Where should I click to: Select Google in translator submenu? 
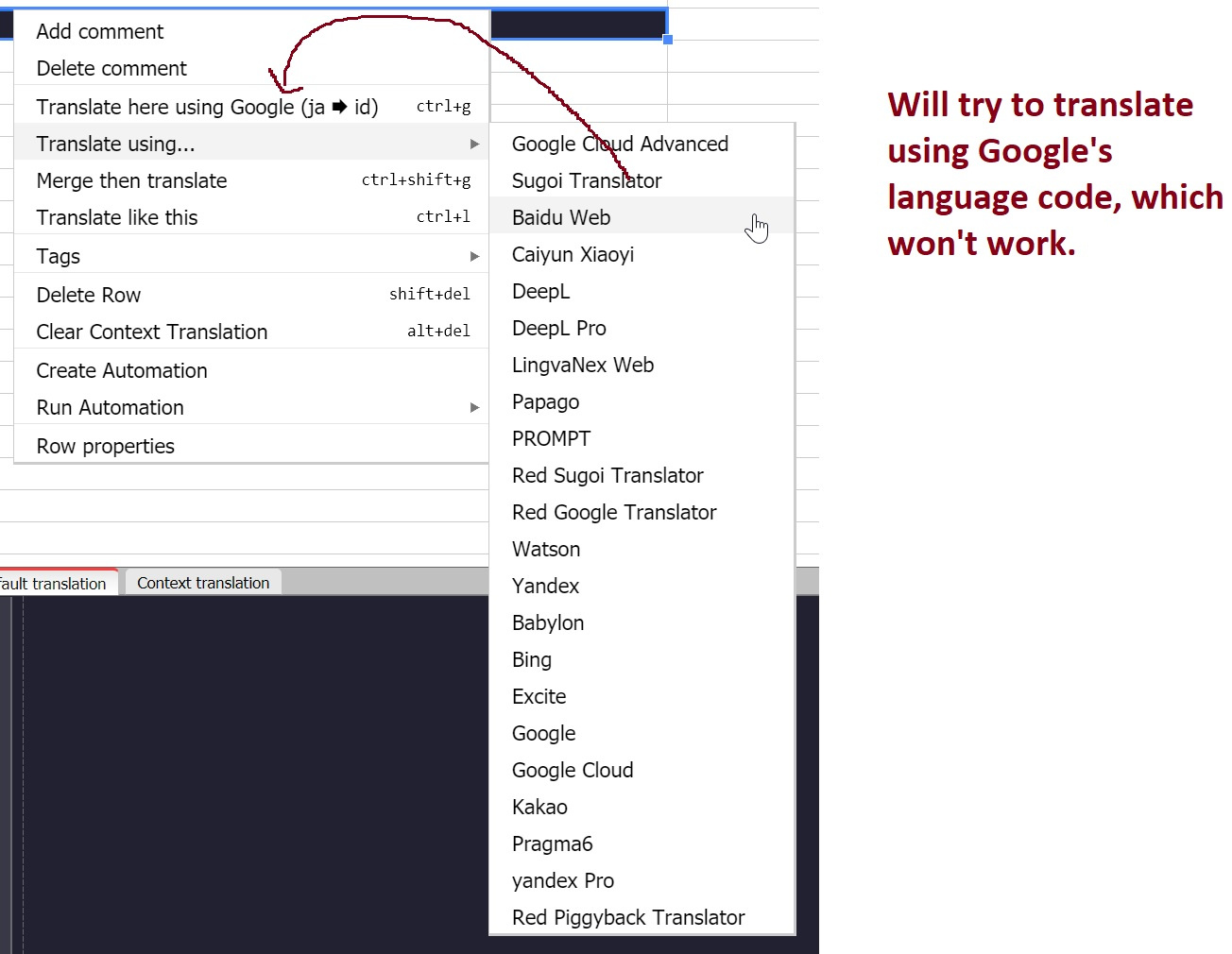tap(642, 733)
